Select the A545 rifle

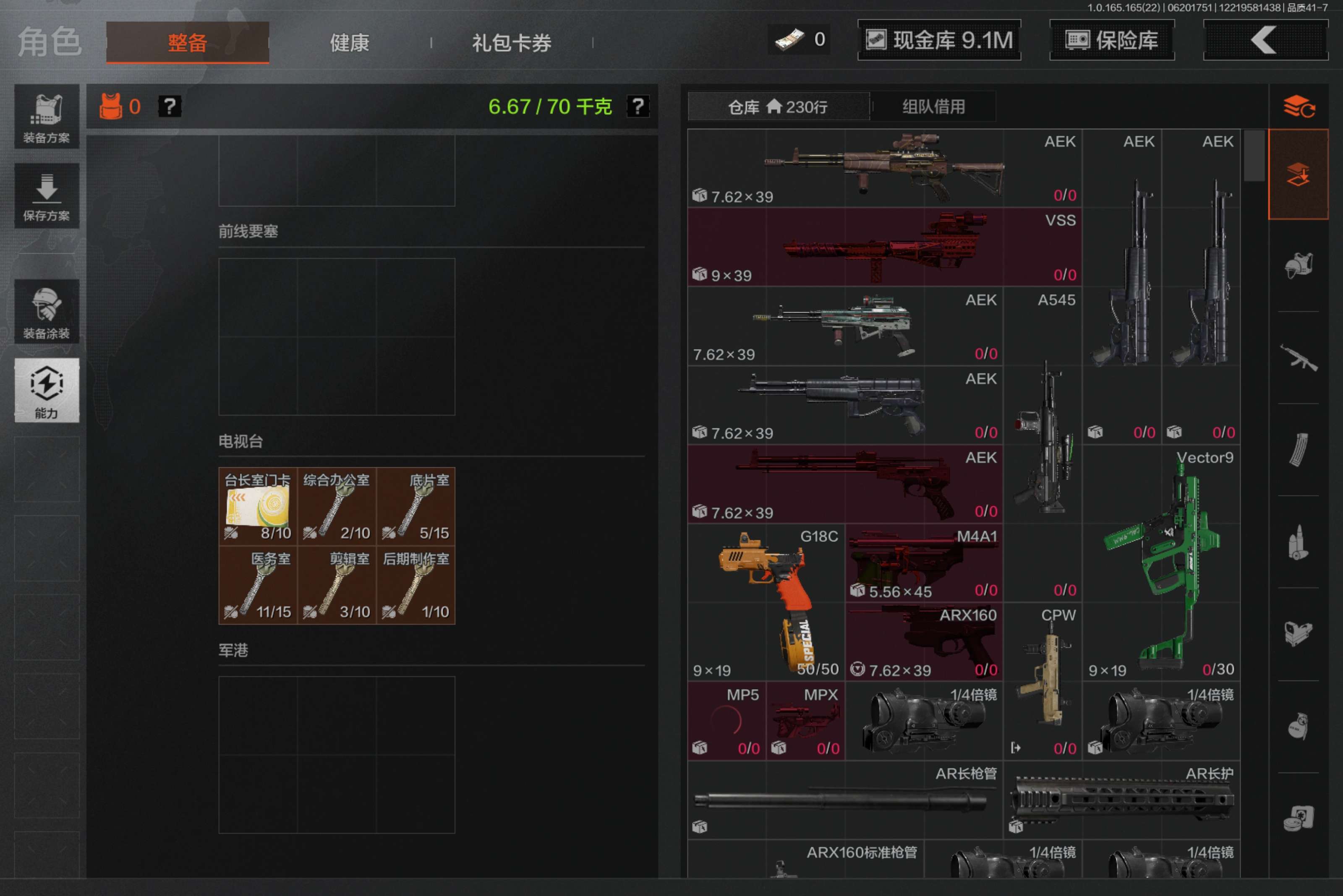pyautogui.click(x=1043, y=445)
